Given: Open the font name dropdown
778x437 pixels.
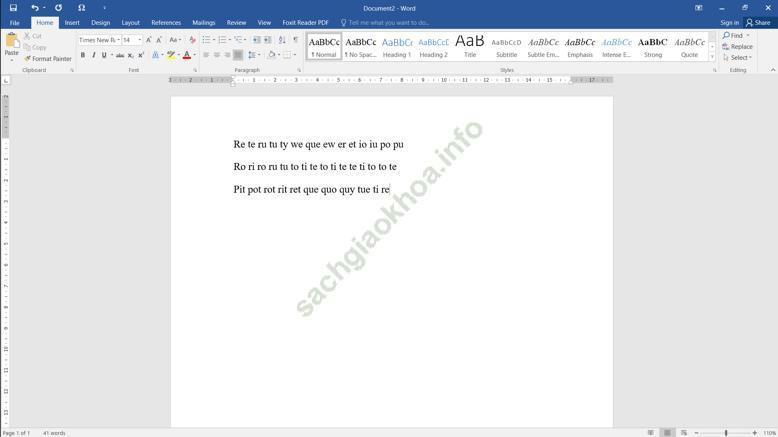Looking at the screenshot, I should [119, 40].
